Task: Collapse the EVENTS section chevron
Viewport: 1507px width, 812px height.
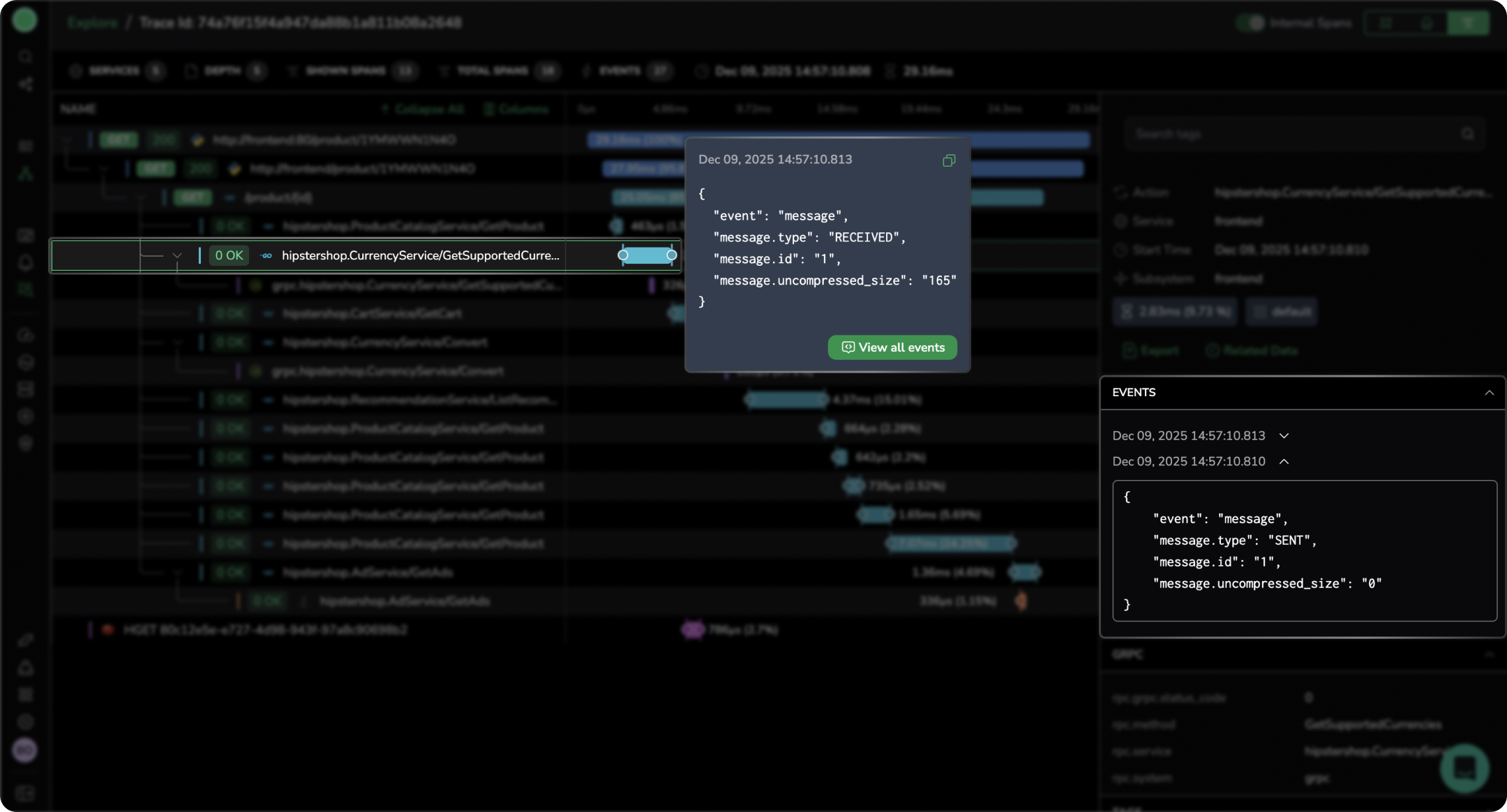Action: (x=1489, y=393)
